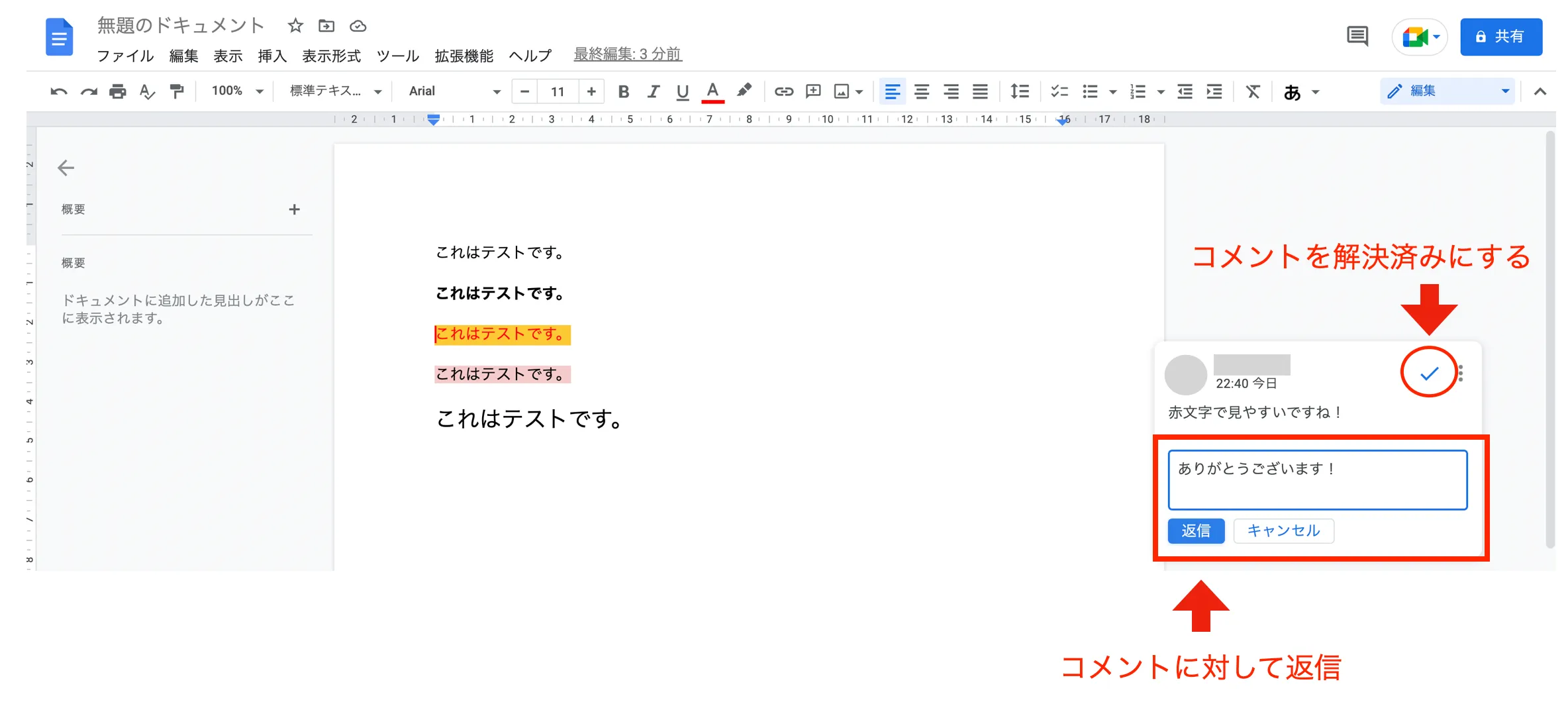The image size is (1568, 702).
Task: Open the 編集 mode dropdown
Action: tap(1448, 91)
